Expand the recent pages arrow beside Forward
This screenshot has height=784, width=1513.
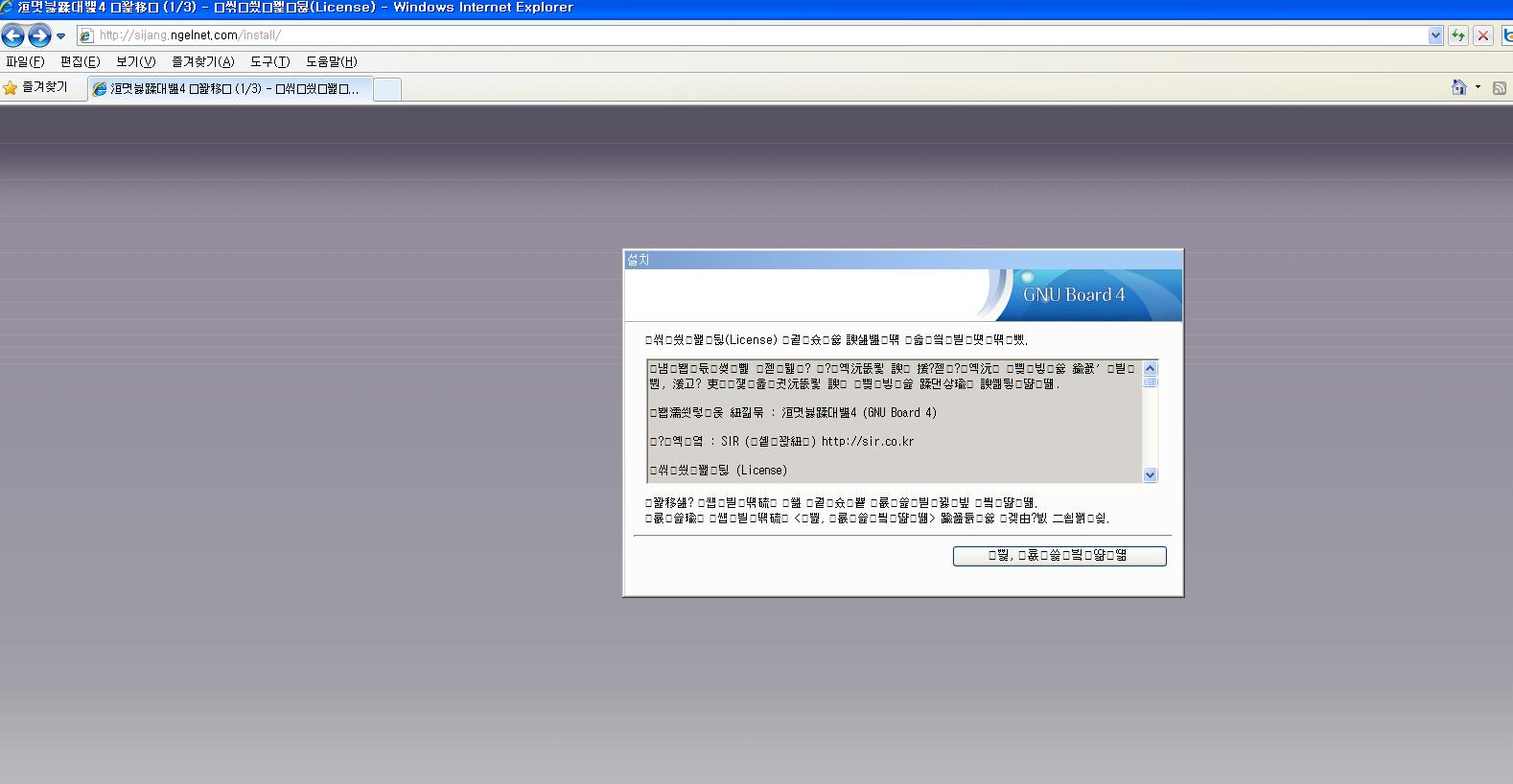[61, 36]
